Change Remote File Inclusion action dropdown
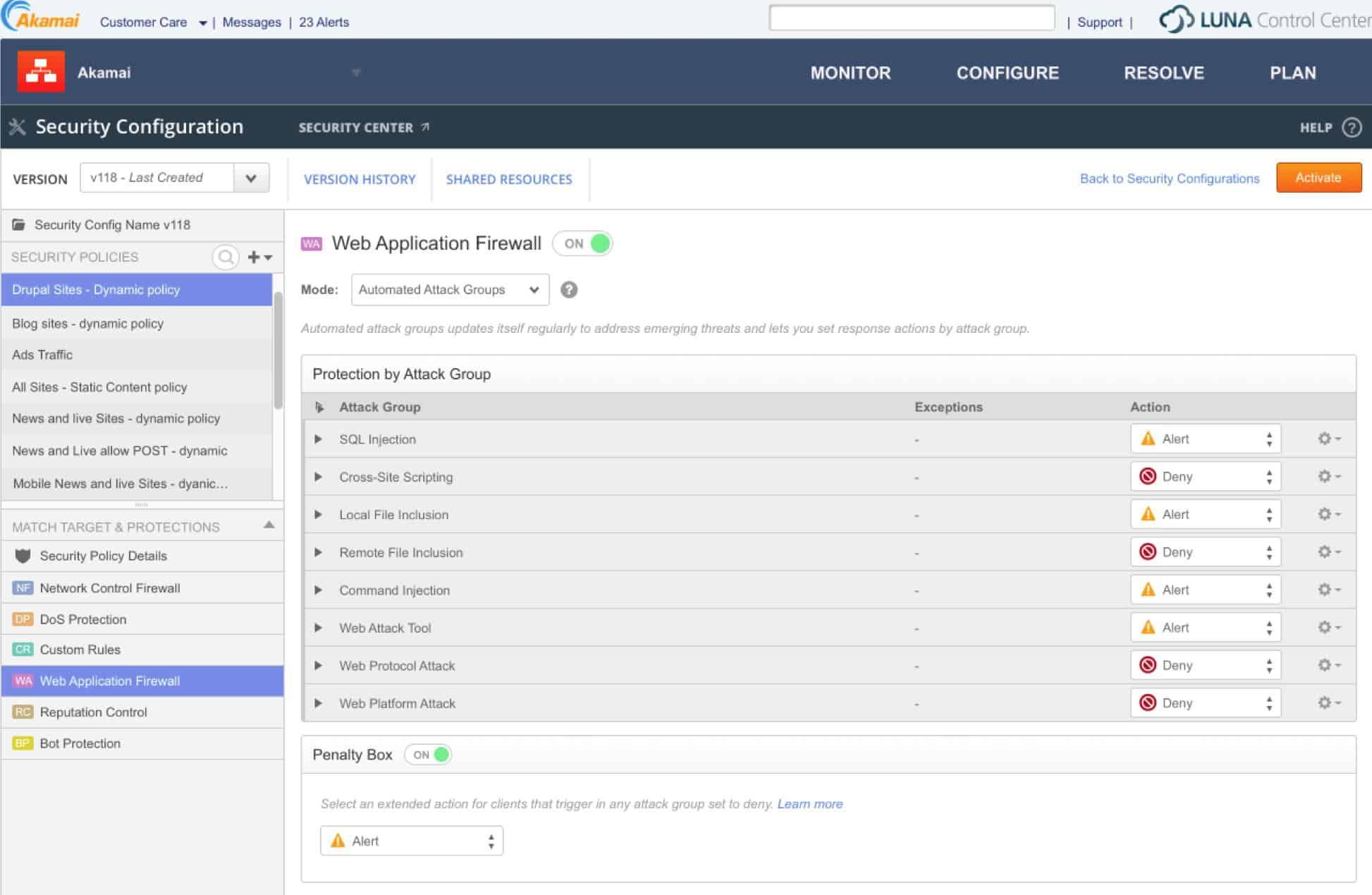 click(x=1205, y=552)
